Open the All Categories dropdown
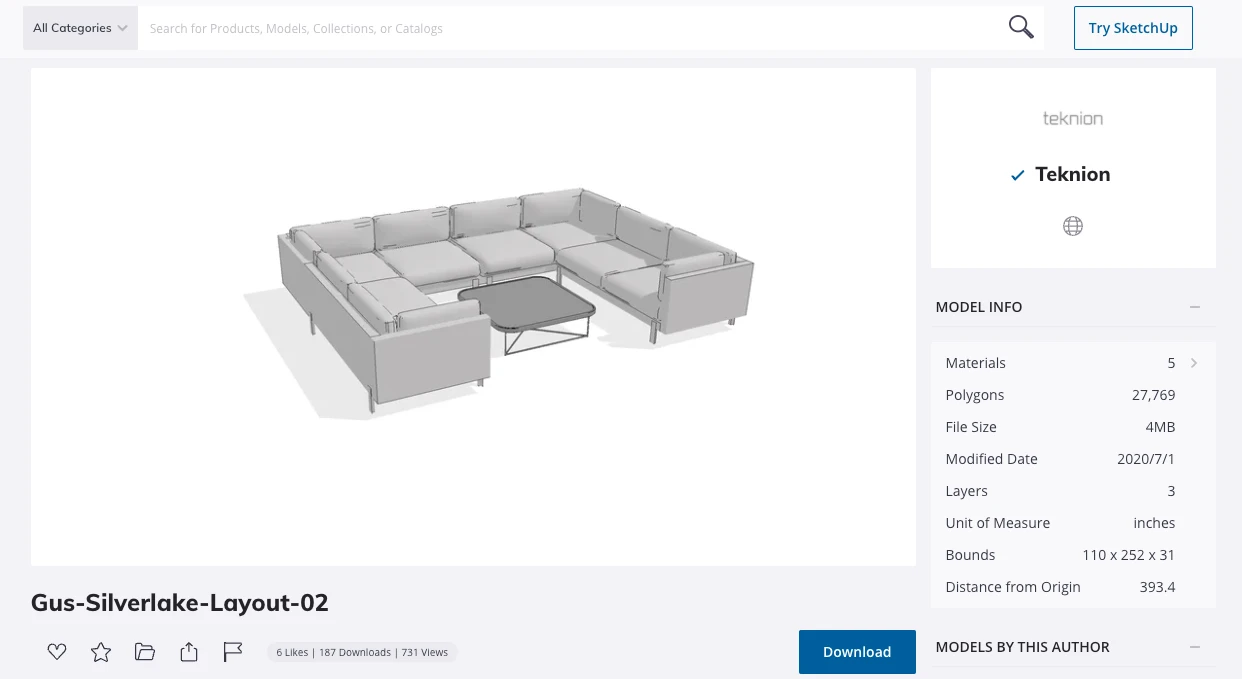This screenshot has height=679, width=1242. click(80, 28)
